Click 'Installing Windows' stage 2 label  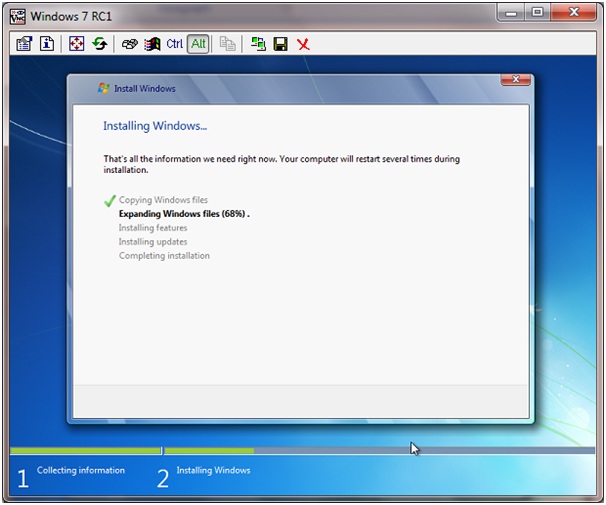point(213,470)
